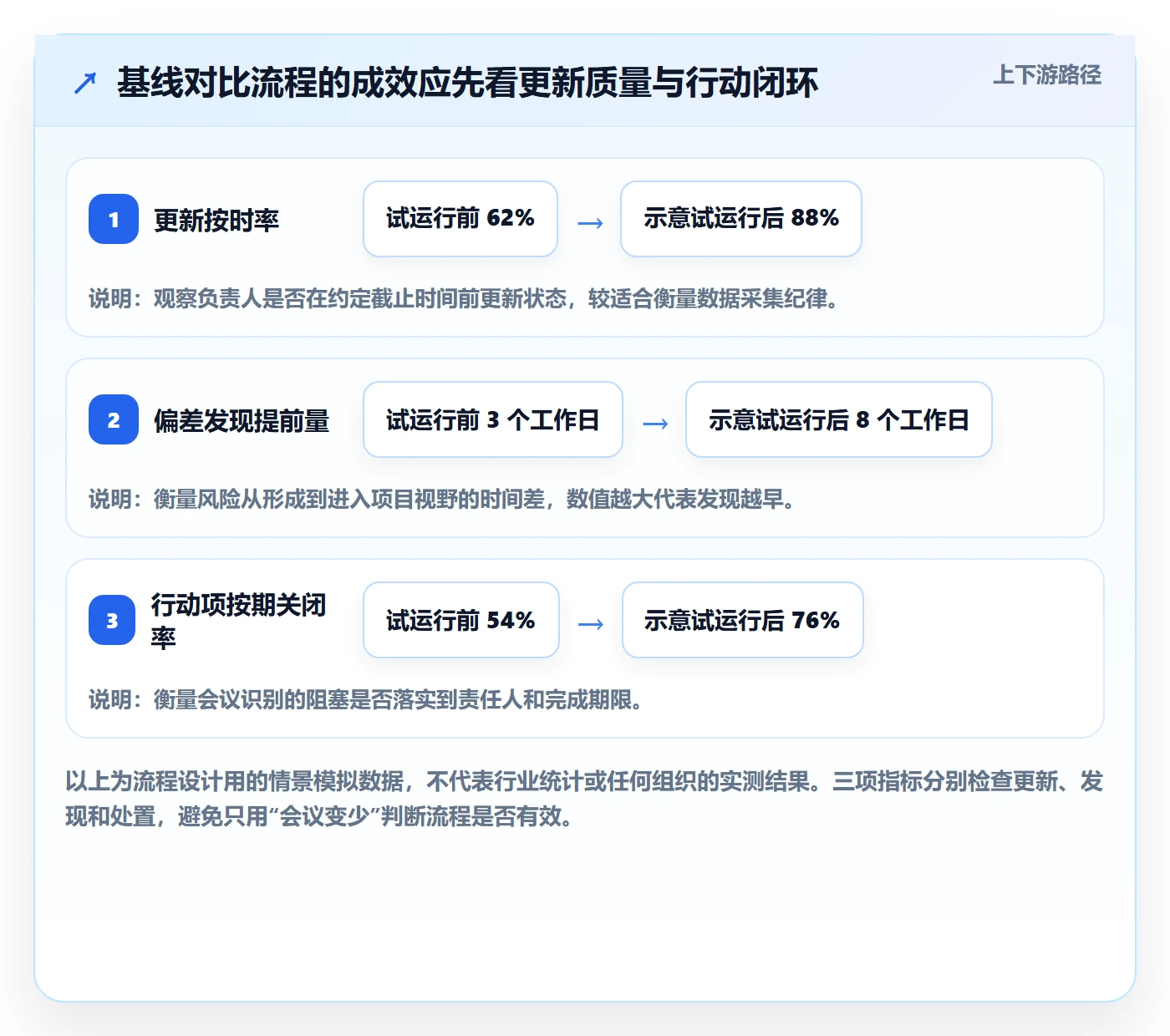Select the blue number 2 badge
Image resolution: width=1170 pixels, height=1036 pixels.
tap(114, 419)
